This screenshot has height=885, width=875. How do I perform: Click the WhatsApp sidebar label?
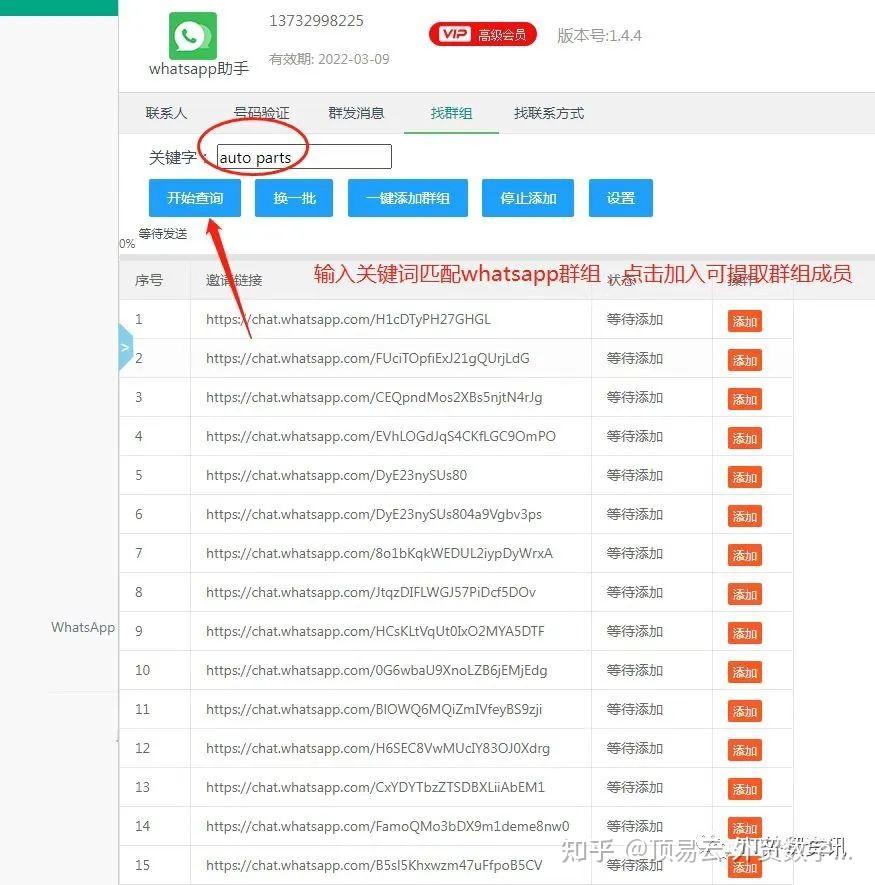(83, 627)
